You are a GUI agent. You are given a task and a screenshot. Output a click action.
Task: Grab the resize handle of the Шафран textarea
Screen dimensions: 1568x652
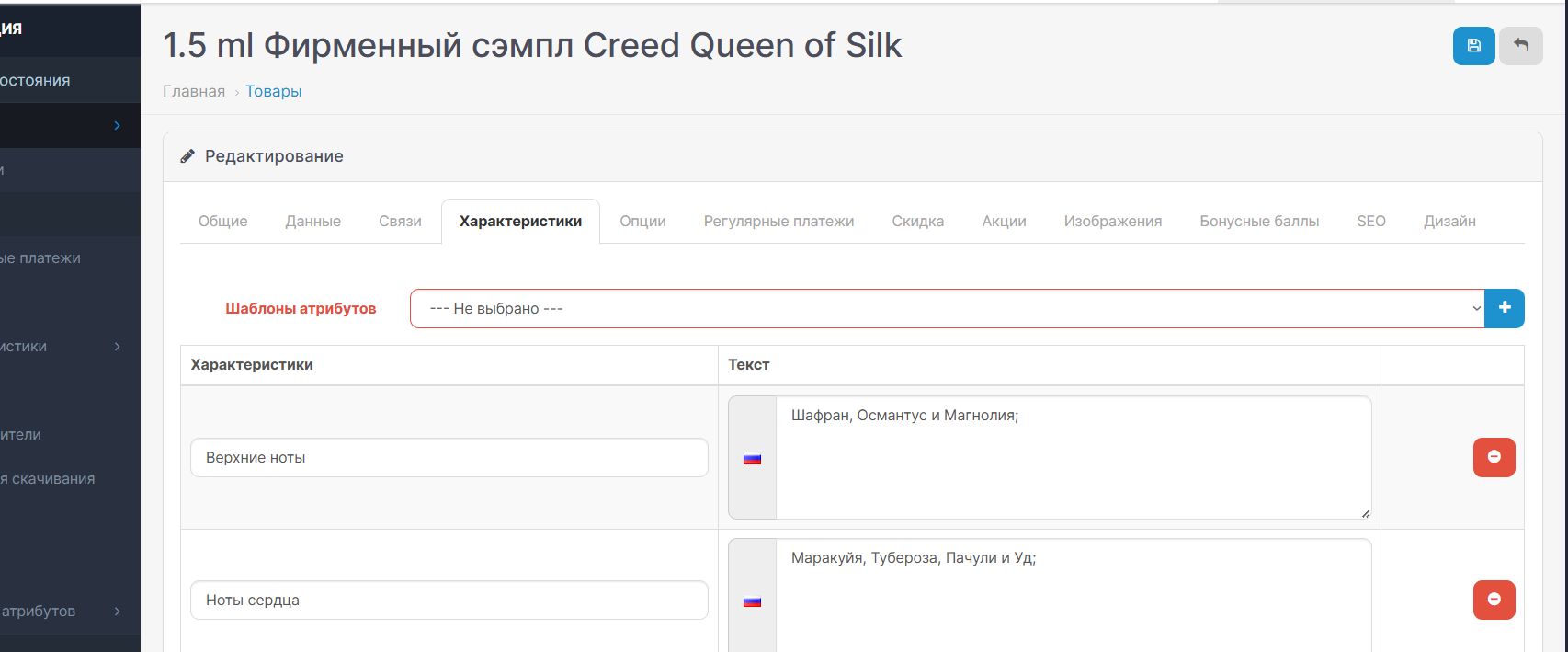1366,513
